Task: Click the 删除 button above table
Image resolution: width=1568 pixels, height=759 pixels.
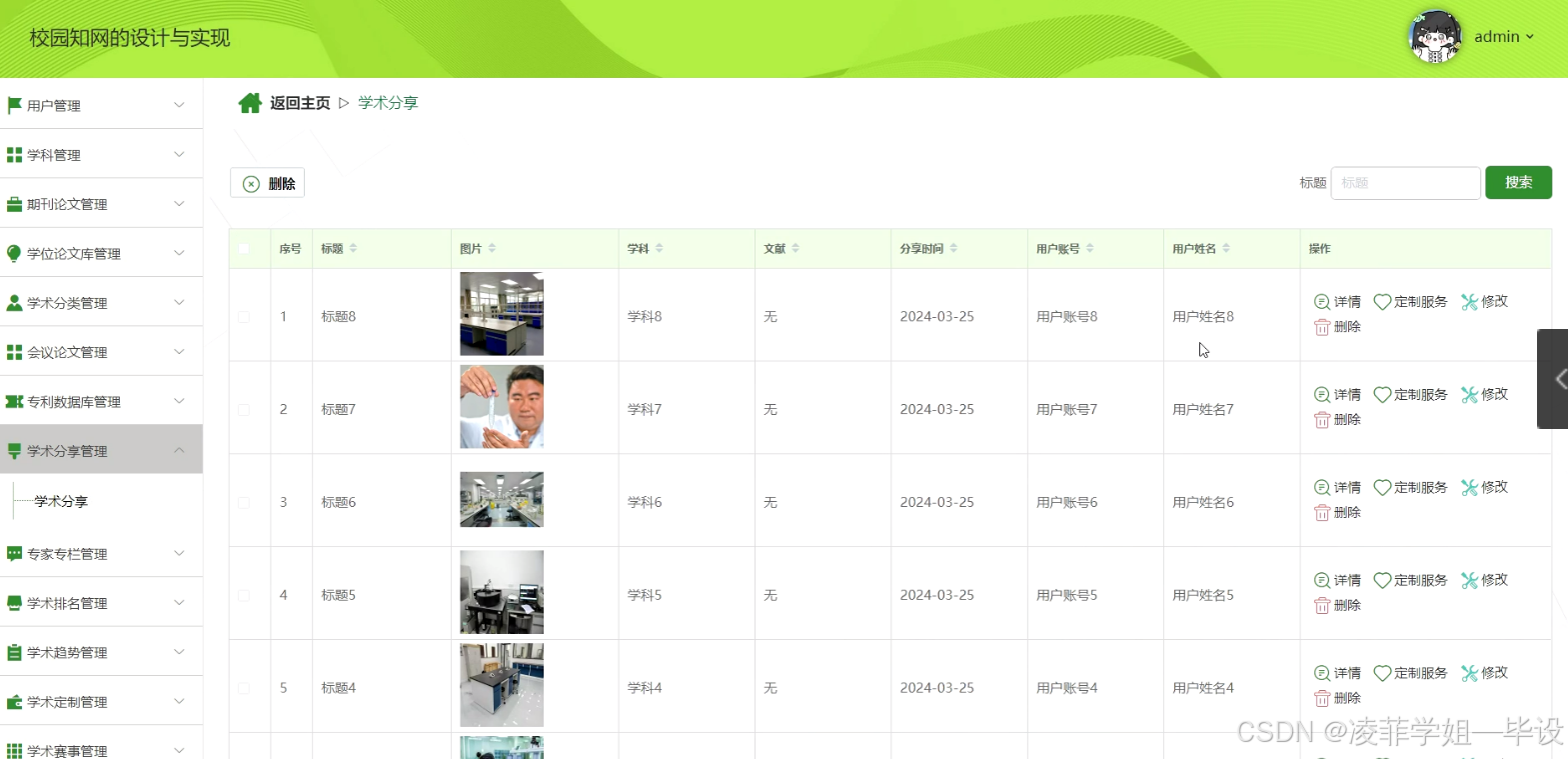Action: coord(268,184)
